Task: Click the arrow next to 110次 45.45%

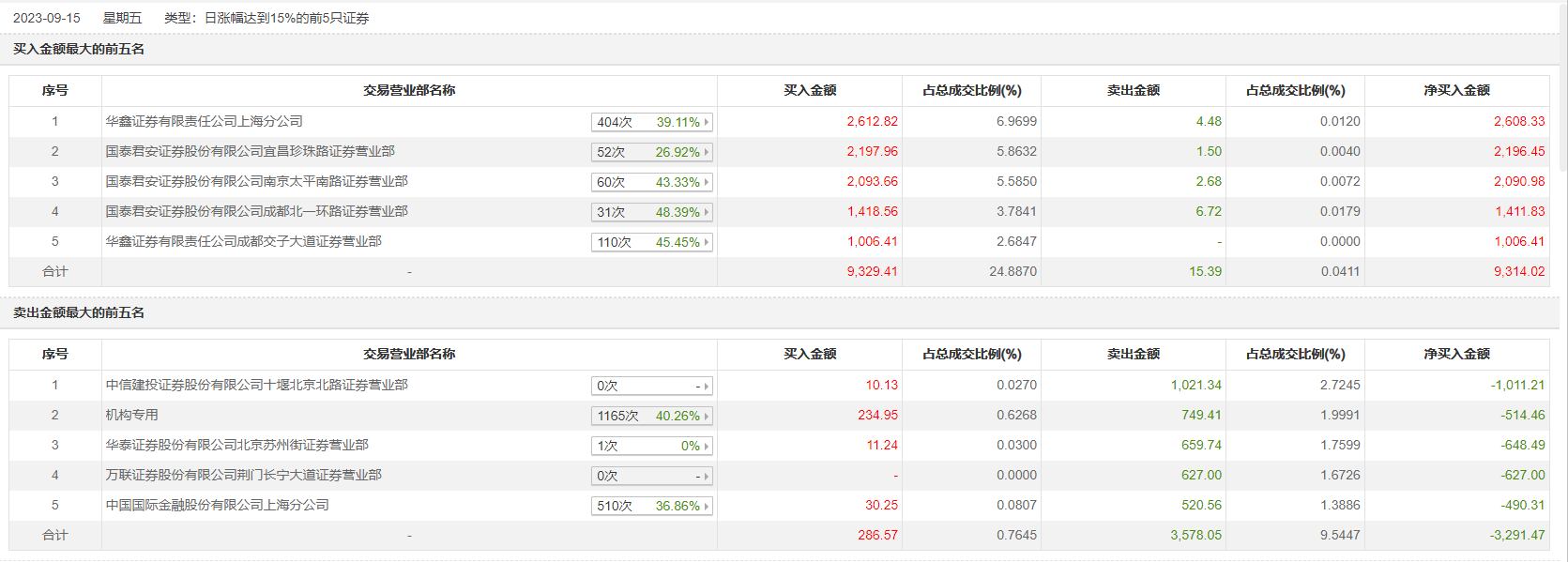Action: point(706,242)
